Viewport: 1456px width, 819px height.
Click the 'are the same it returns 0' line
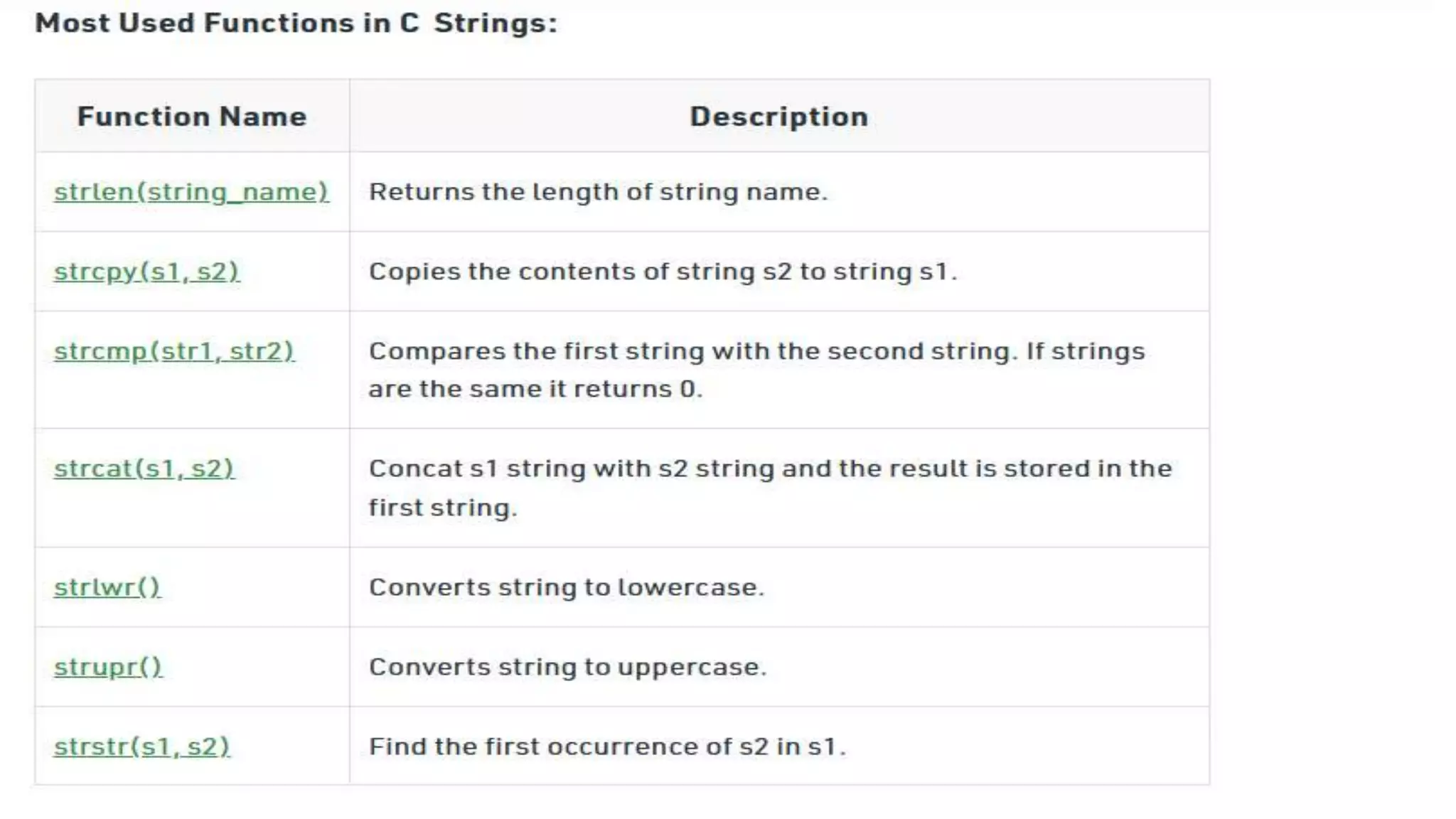point(535,389)
